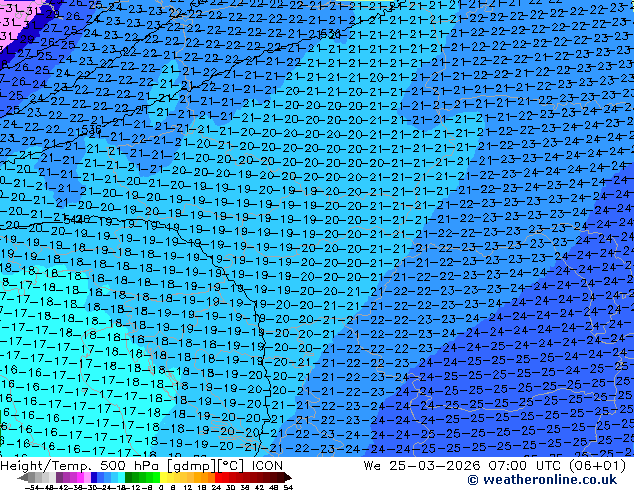
Task: Click the '(06+01)' forecast run label
Action: 597,466
